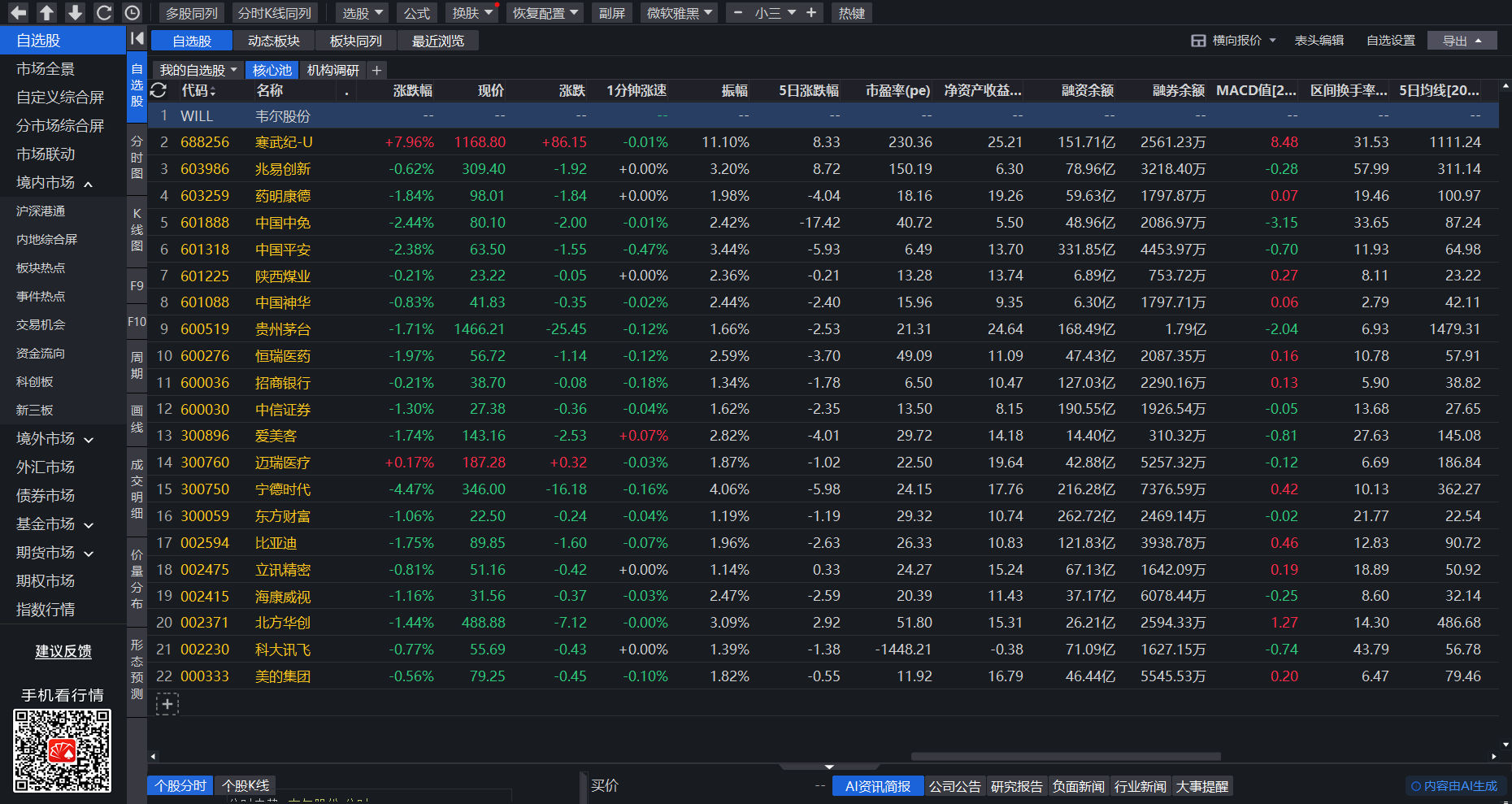Click the down arrow toolbar icon
Screen dimensions: 1512x804
click(75, 13)
